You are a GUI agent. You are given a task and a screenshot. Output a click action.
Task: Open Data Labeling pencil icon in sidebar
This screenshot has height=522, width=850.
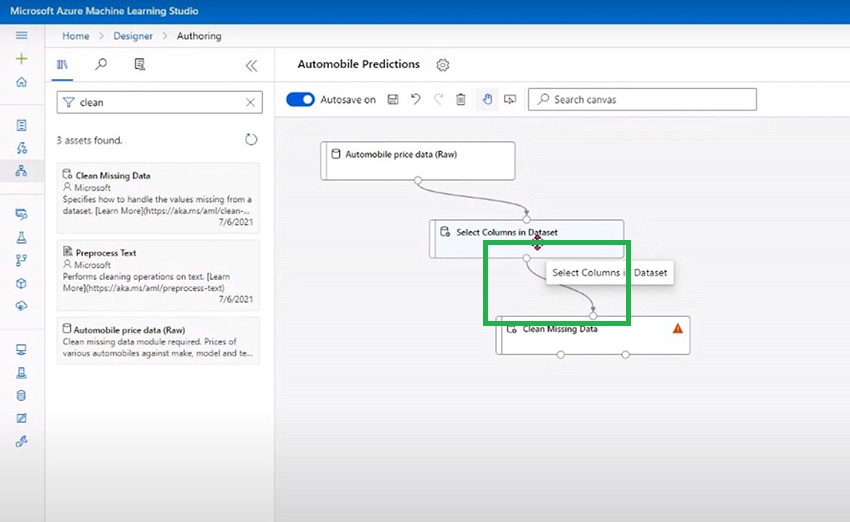pyautogui.click(x=22, y=418)
